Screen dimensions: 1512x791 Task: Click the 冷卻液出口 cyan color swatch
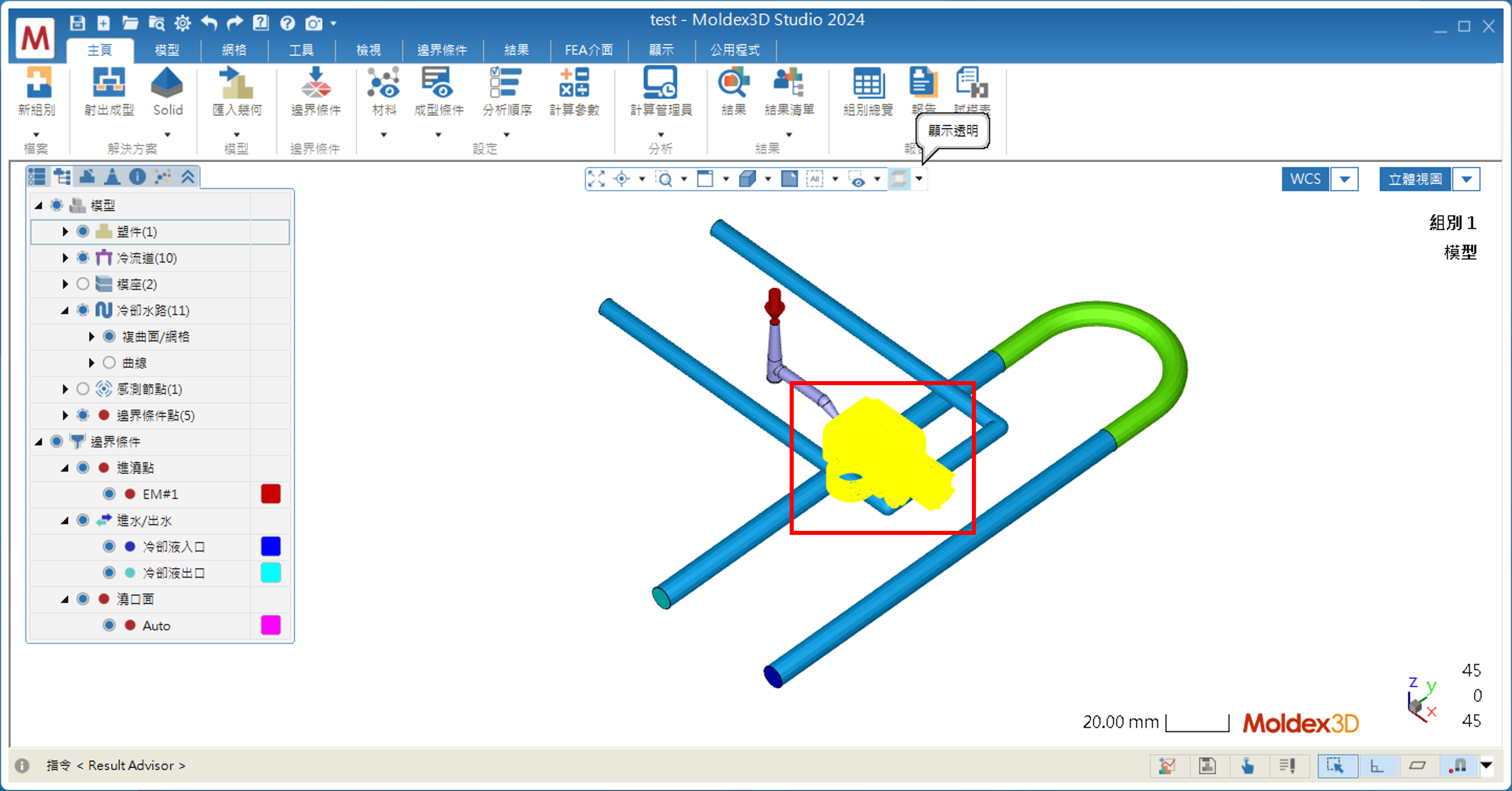271,573
